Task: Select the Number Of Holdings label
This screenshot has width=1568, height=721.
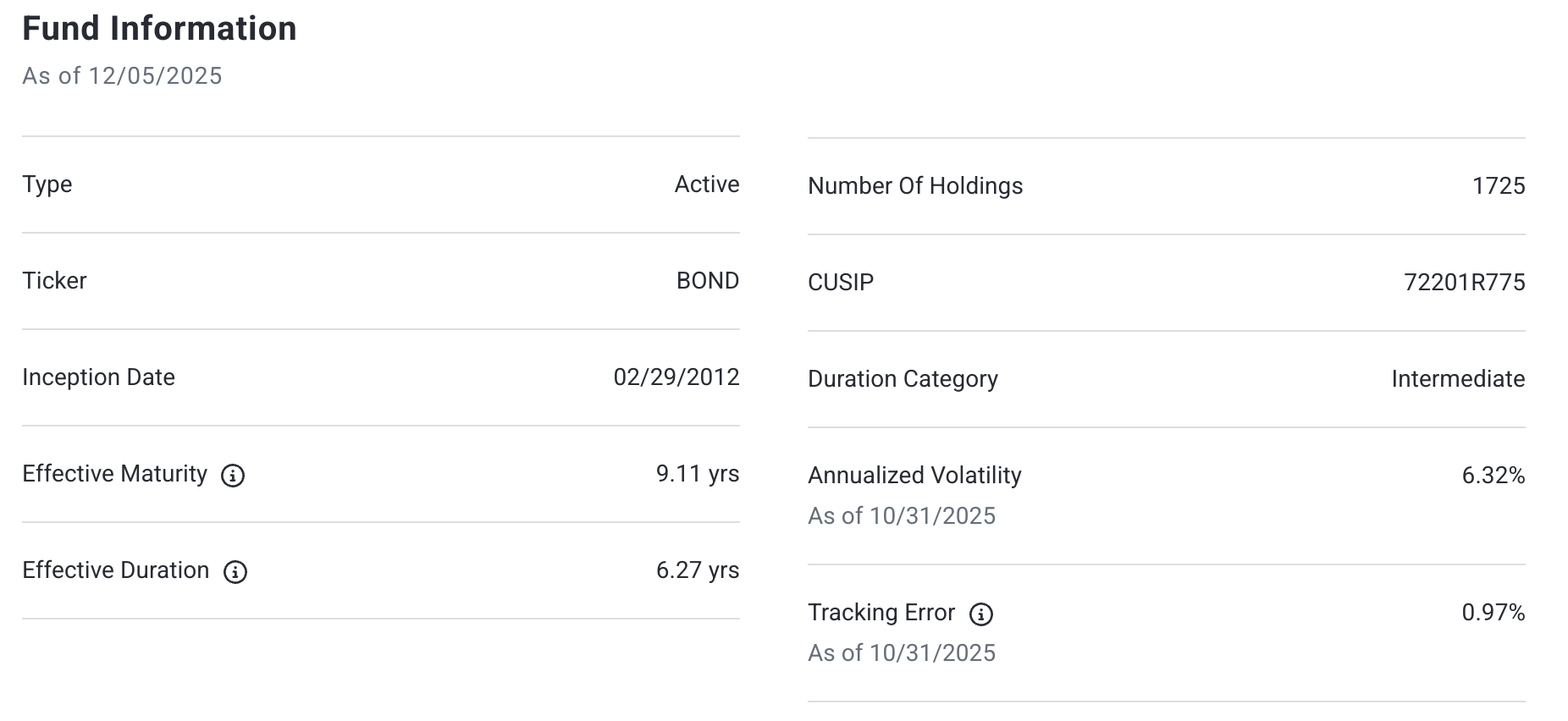Action: click(915, 186)
